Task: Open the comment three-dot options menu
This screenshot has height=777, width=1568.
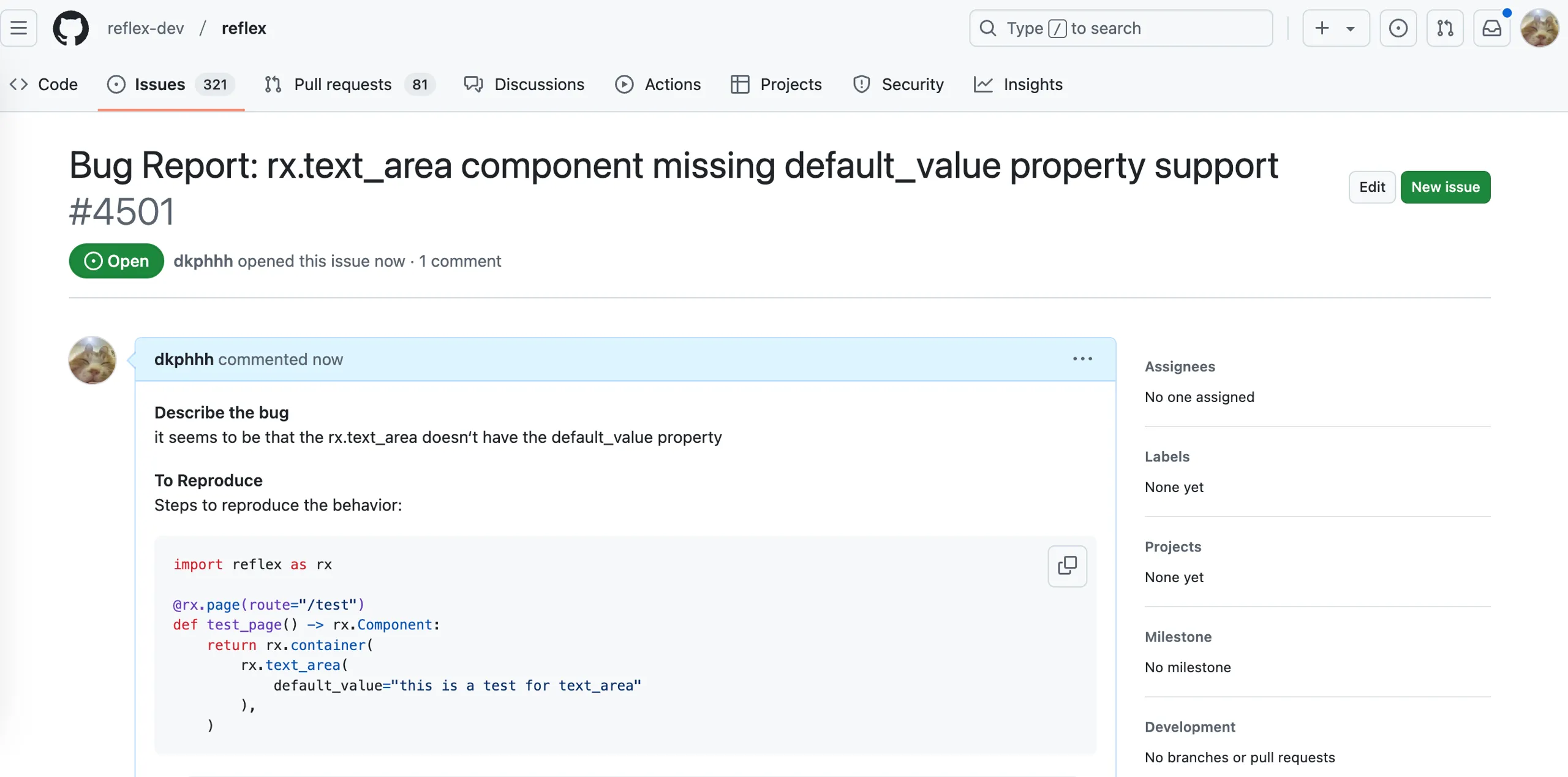Action: 1082,359
